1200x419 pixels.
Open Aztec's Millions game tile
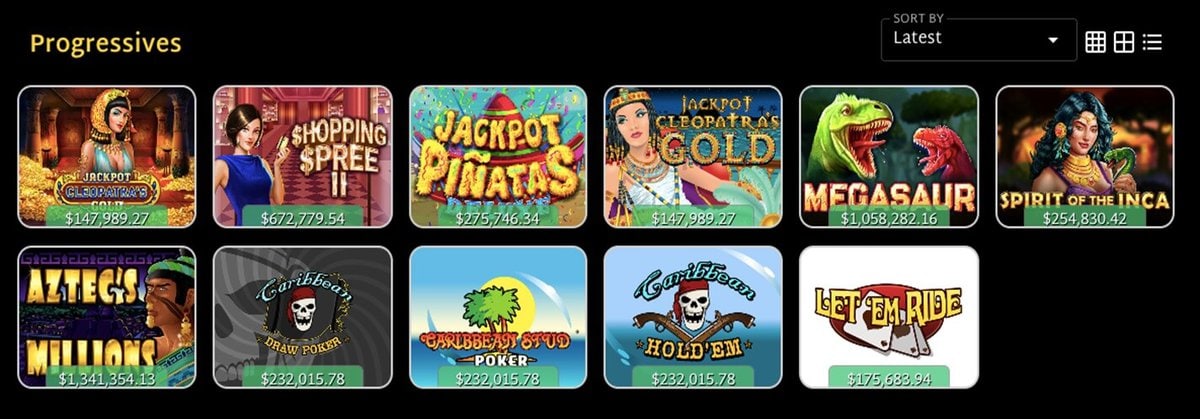(107, 317)
